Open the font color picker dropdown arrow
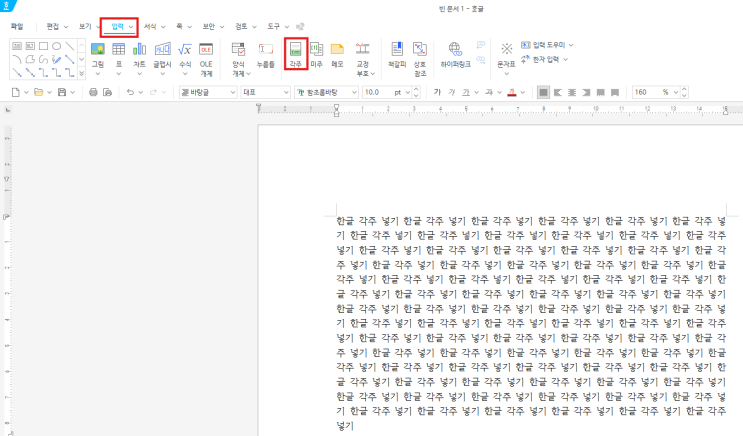 pyautogui.click(x=522, y=92)
